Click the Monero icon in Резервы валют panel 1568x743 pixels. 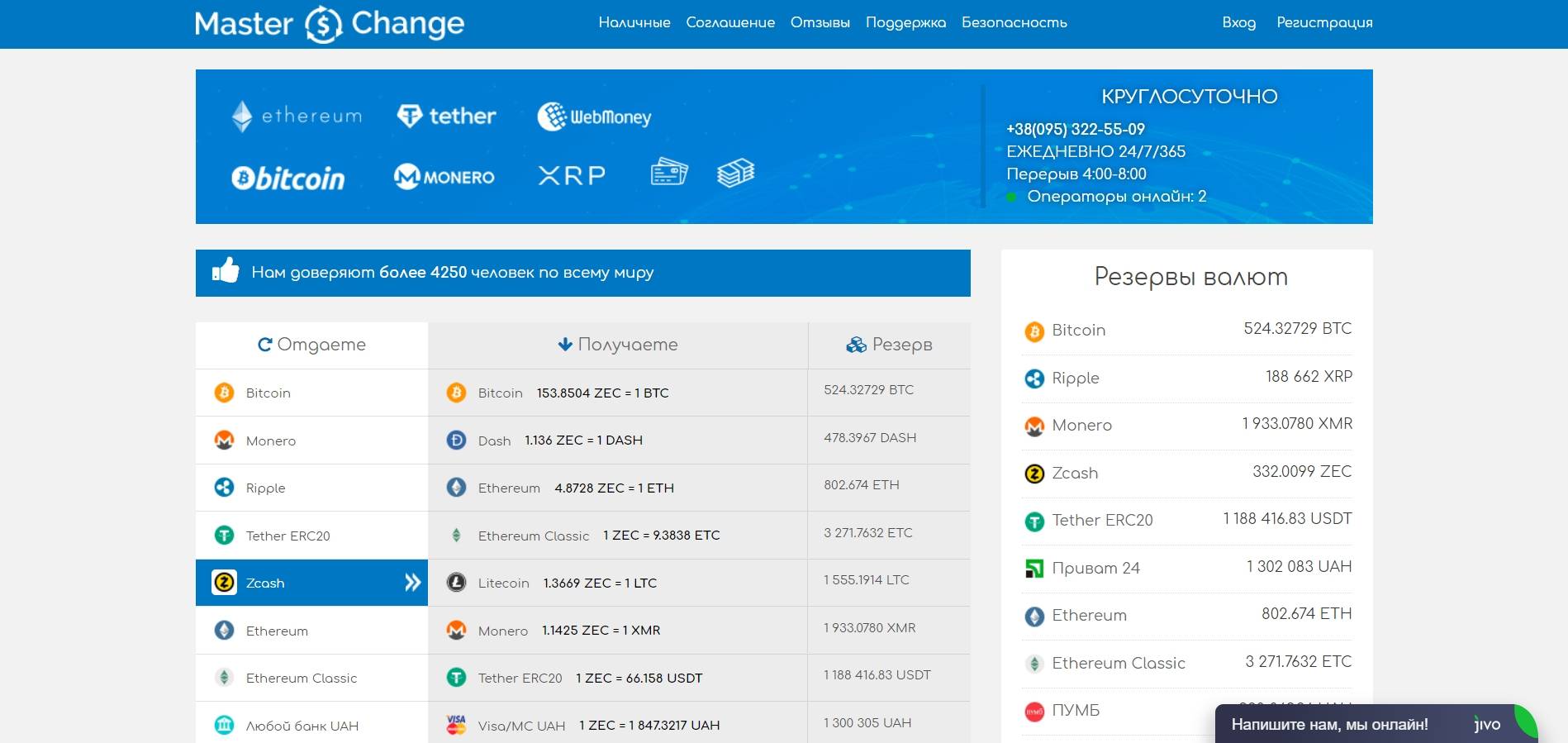point(1034,426)
